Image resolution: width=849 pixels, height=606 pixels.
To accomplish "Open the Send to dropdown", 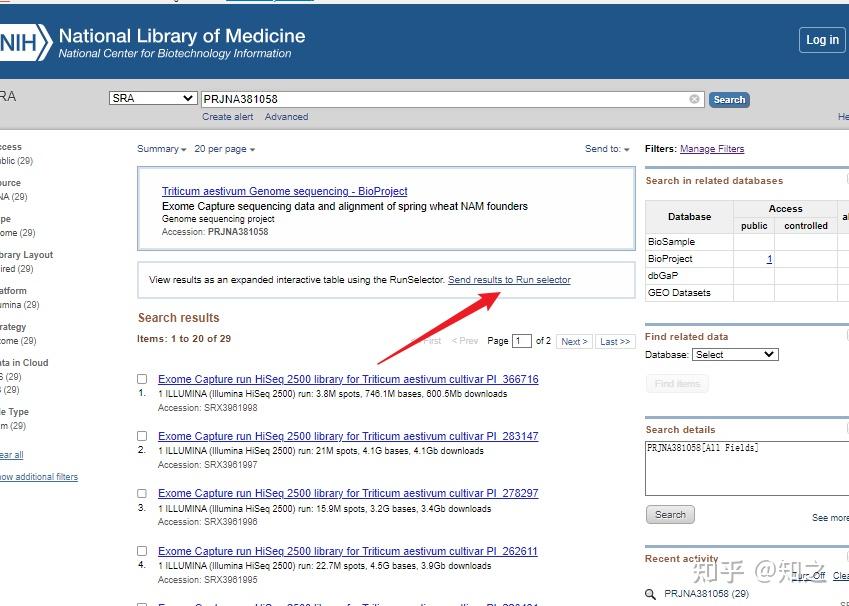I will pyautogui.click(x=607, y=149).
